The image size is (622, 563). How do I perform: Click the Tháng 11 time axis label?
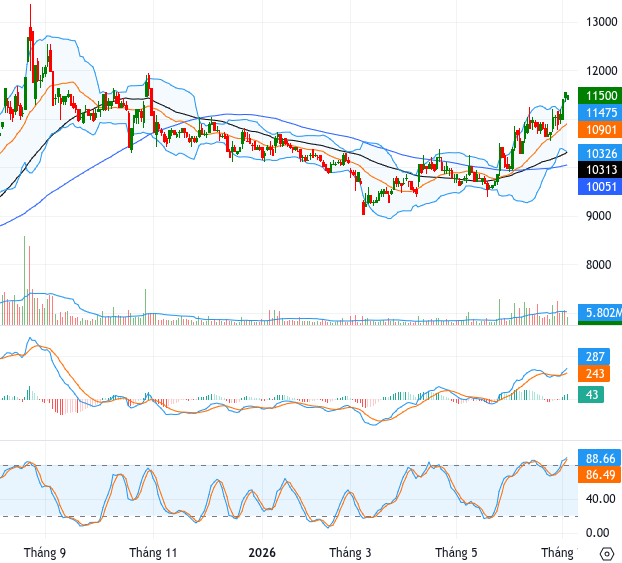coord(153,553)
